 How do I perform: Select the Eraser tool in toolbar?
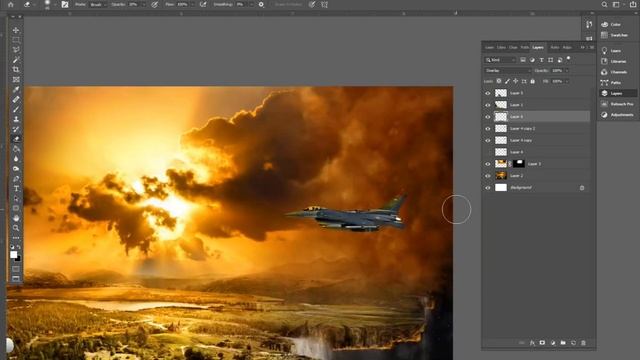coord(16,139)
